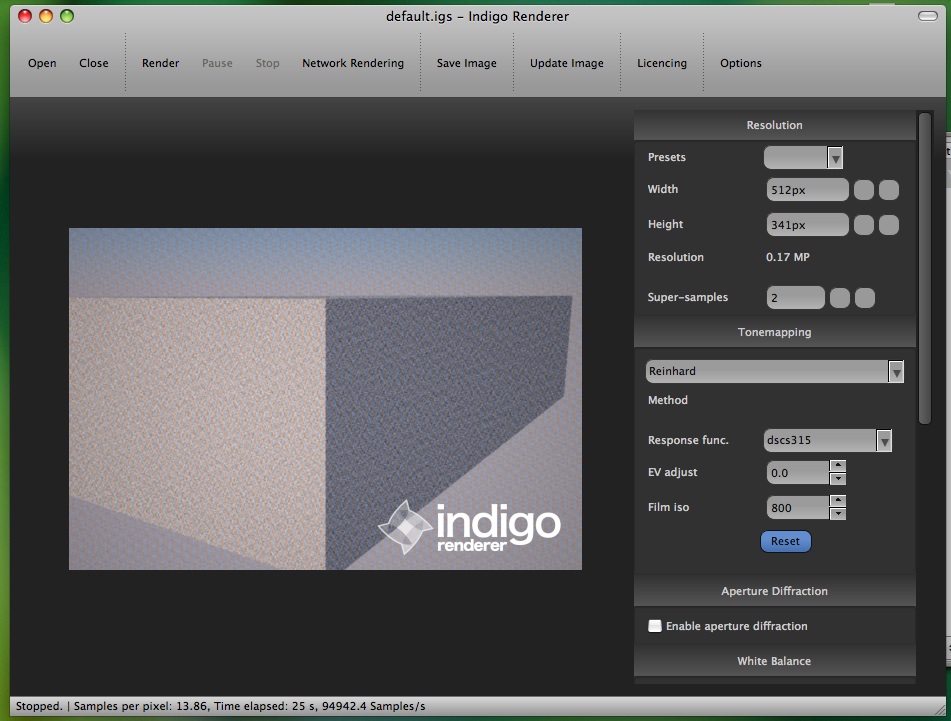Click the button directly beside the Width field
This screenshot has width=951, height=721.
click(864, 190)
